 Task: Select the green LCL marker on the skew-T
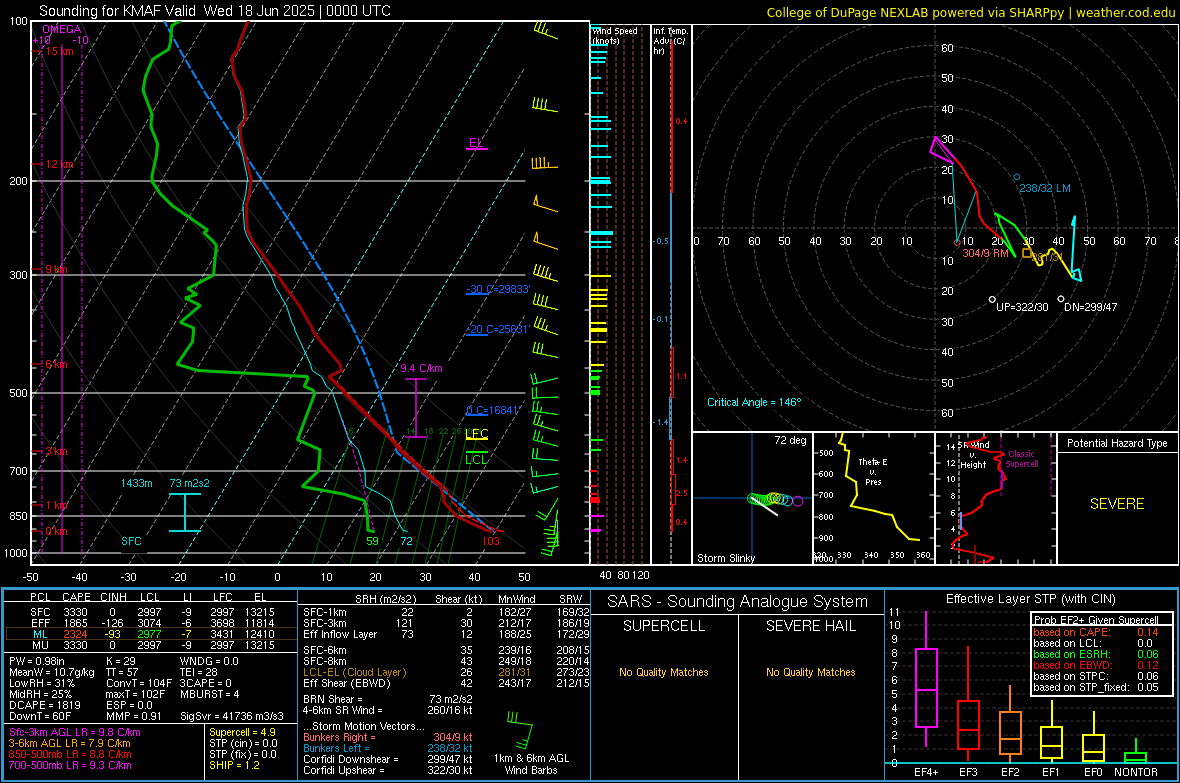click(x=476, y=459)
